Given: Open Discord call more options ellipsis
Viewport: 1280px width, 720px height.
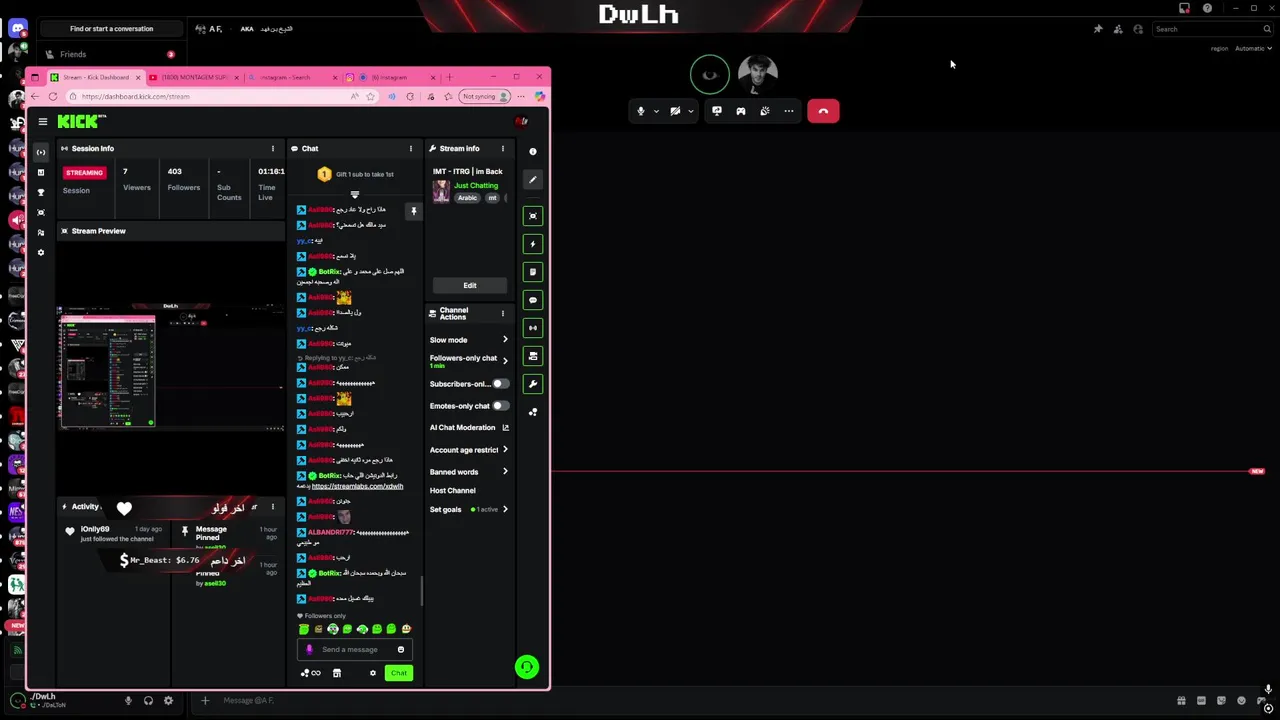Looking at the screenshot, I should click(x=789, y=111).
